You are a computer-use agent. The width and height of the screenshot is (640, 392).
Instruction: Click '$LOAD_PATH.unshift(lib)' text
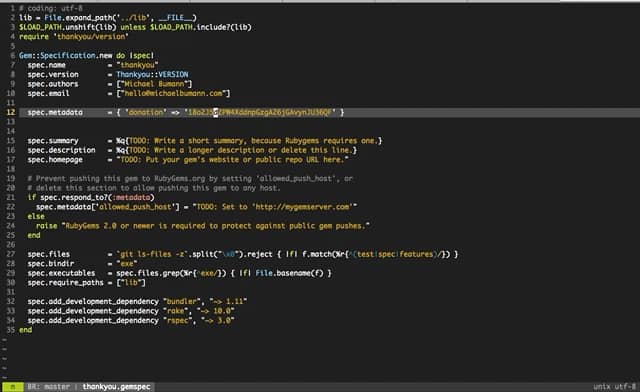coord(68,27)
